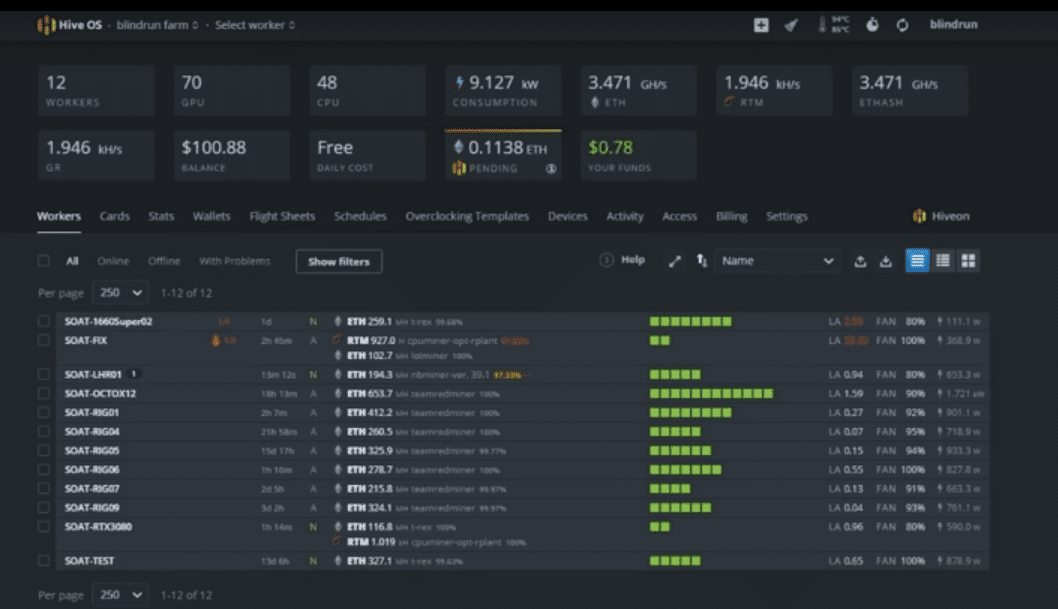Image resolution: width=1058 pixels, height=609 pixels.
Task: Check the SOAT-1660Super02 checkbox
Action: [x=44, y=322]
